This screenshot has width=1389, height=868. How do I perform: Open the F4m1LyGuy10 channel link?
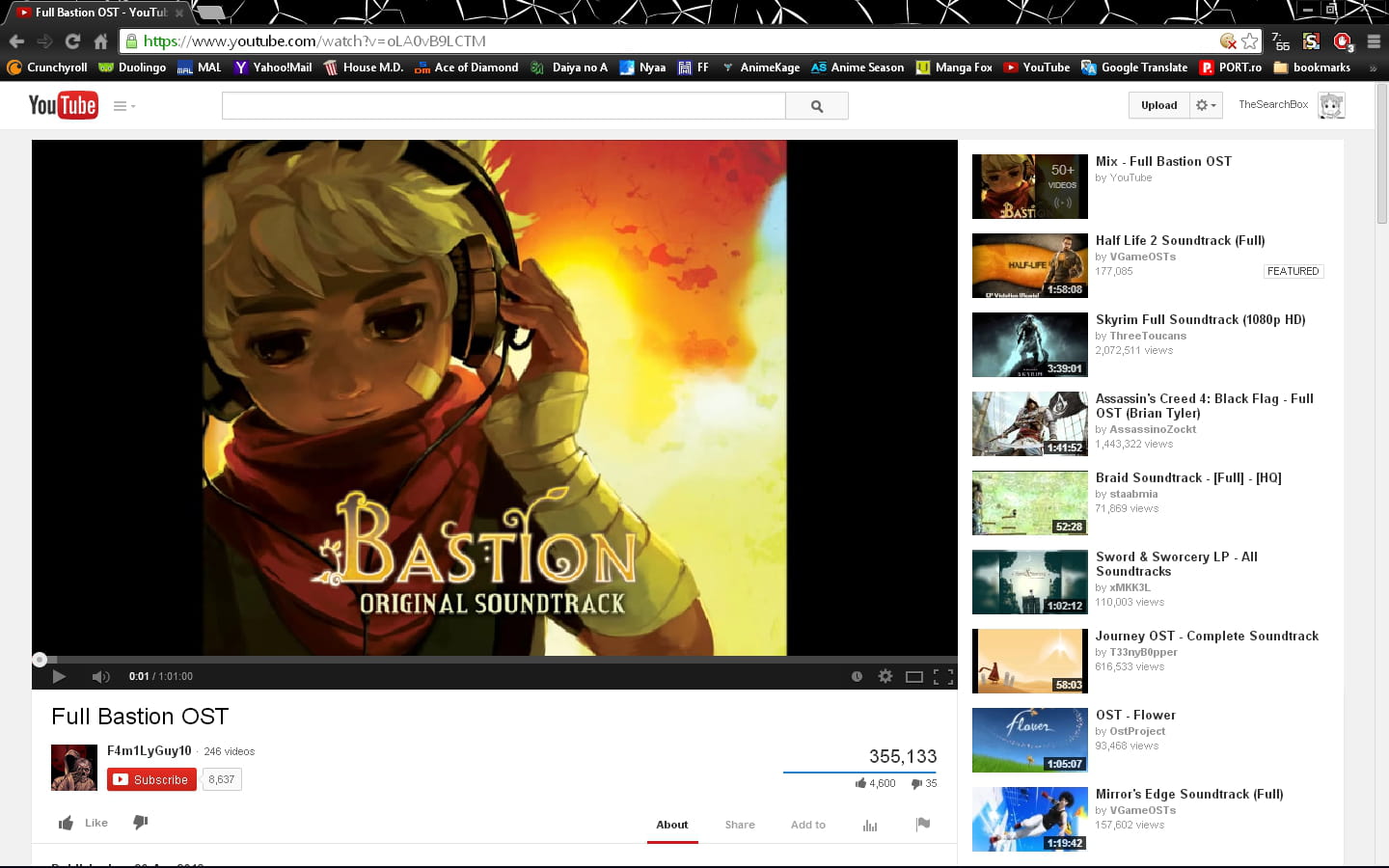point(149,750)
